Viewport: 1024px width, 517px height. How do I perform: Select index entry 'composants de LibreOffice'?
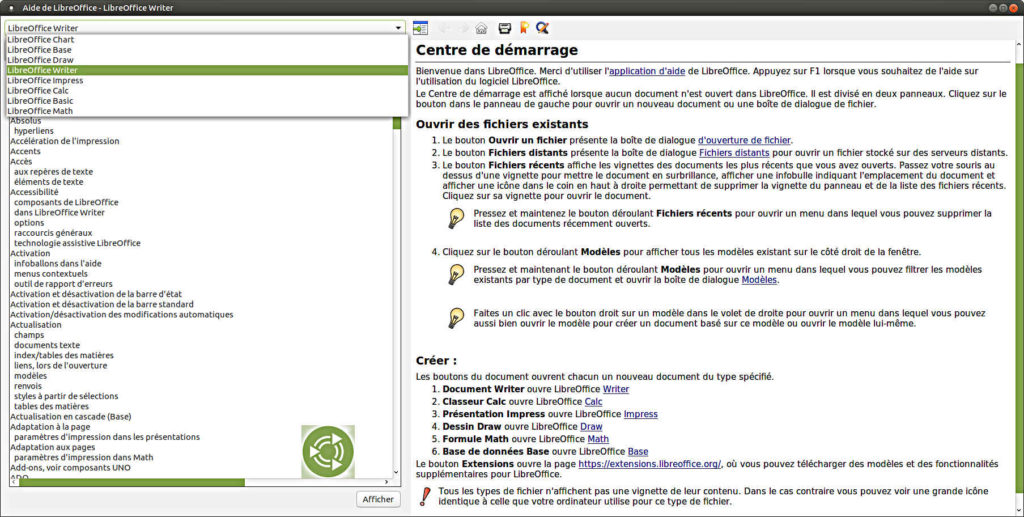tap(66, 202)
